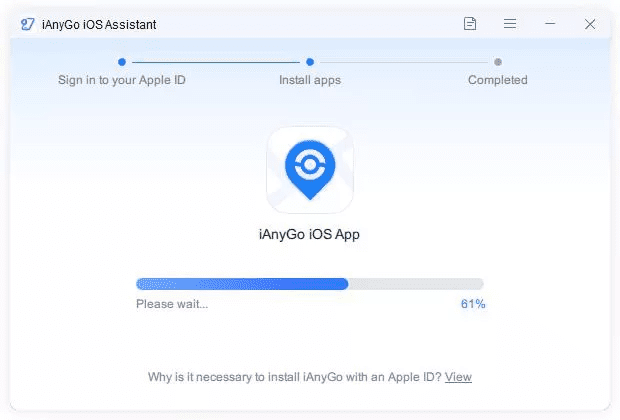Select the Install apps step dot

click(310, 62)
